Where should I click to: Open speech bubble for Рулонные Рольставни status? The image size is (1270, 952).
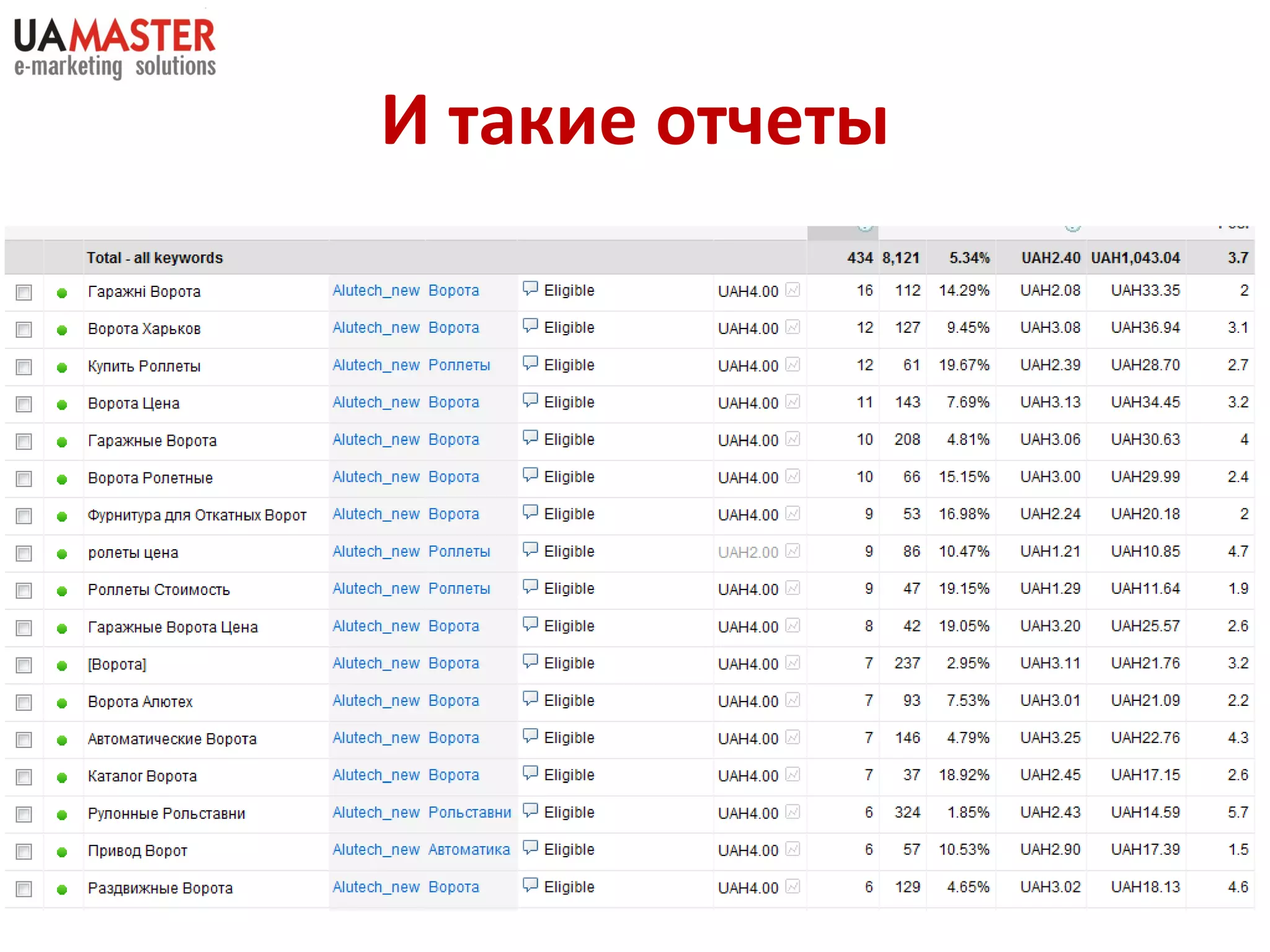[530, 811]
